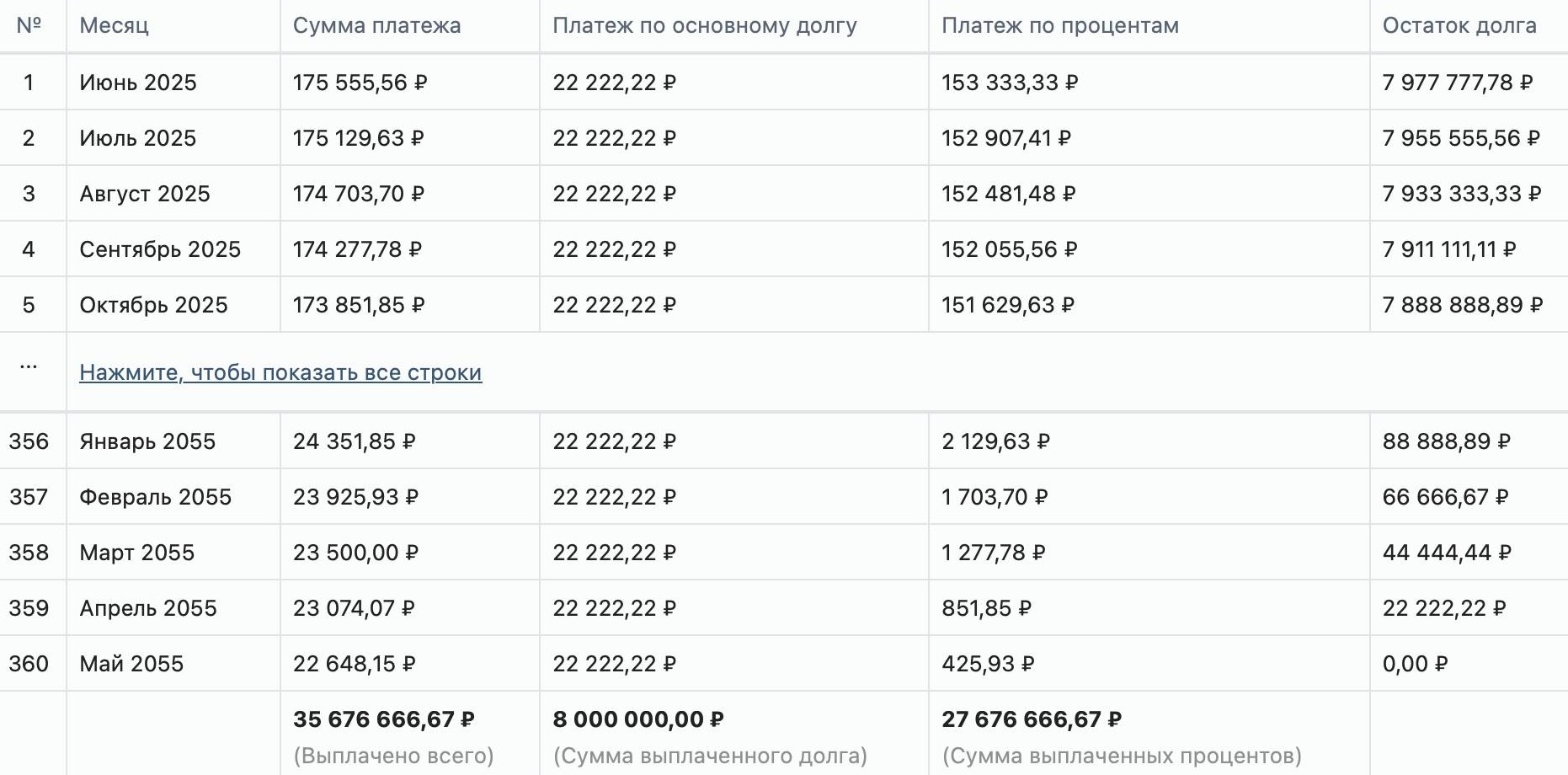
Task: Select remaining debt 7 955 555,56 ₽
Action: click(x=1461, y=138)
